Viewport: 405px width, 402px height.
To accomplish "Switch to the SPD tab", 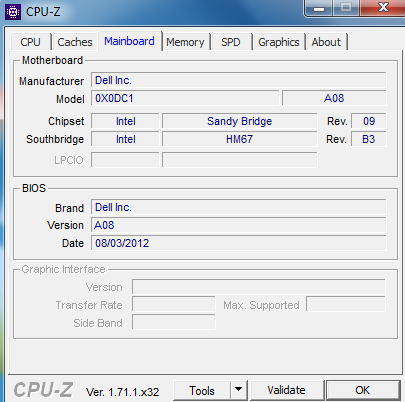I will coord(231,42).
